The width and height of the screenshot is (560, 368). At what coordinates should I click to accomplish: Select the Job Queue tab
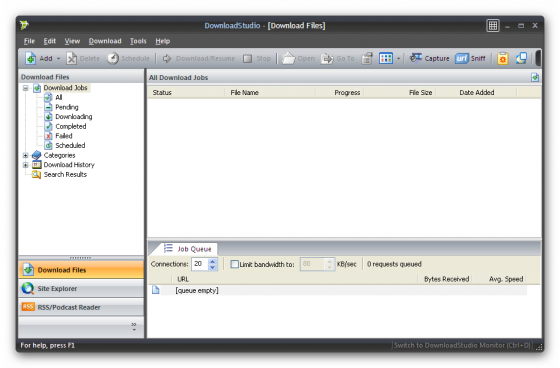[x=188, y=249]
